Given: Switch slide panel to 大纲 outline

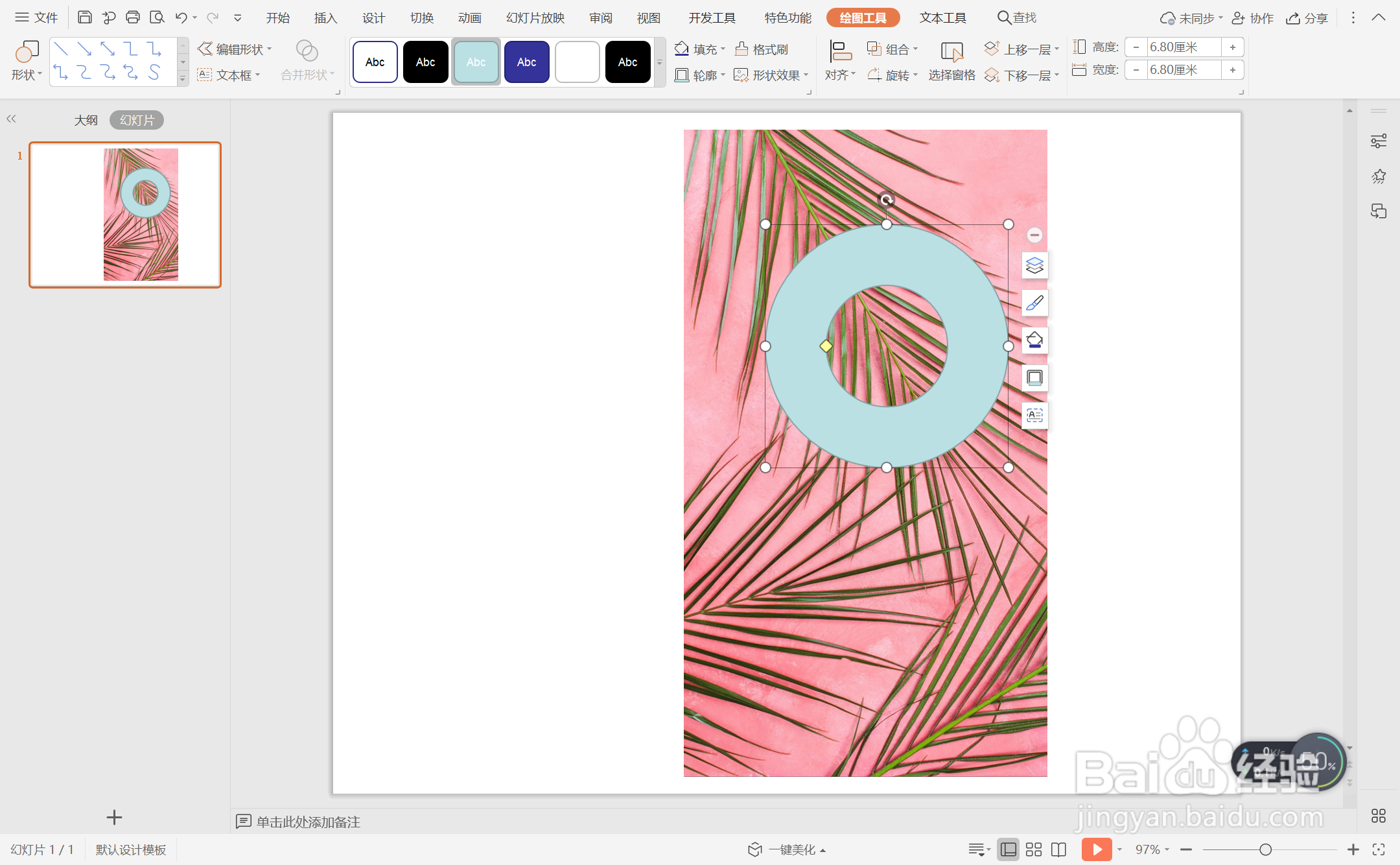Looking at the screenshot, I should (86, 120).
